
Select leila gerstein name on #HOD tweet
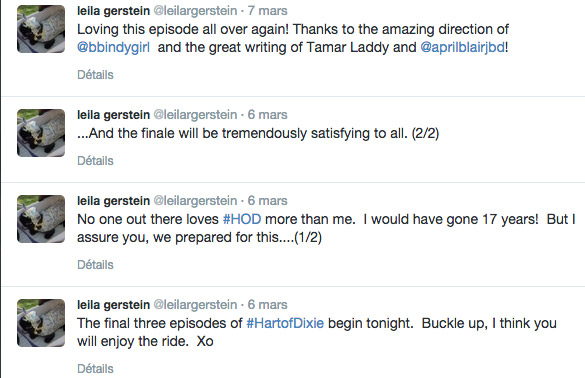click(113, 201)
